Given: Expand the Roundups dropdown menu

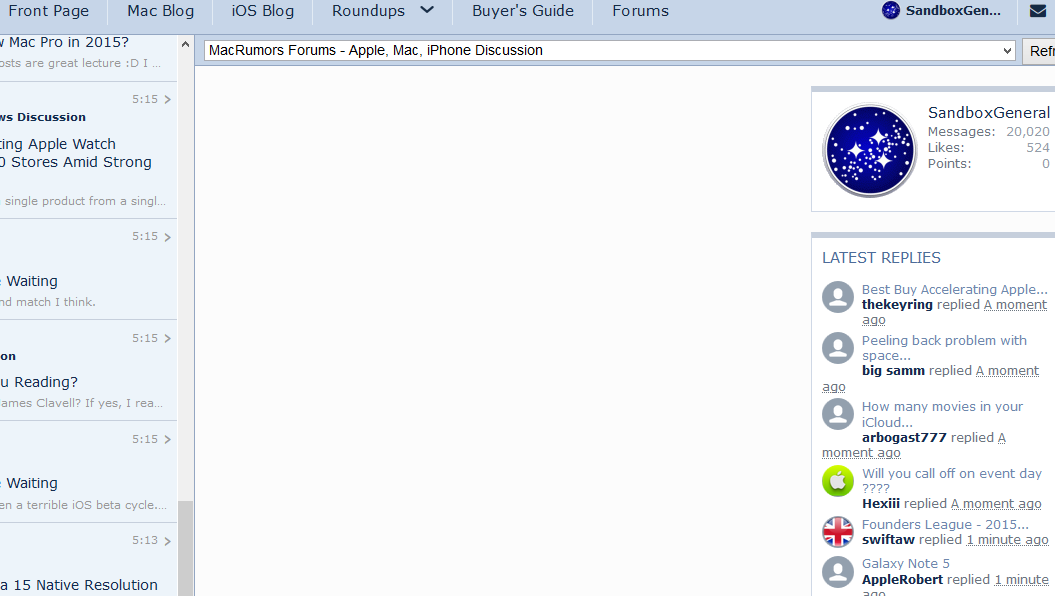Looking at the screenshot, I should tap(383, 11).
